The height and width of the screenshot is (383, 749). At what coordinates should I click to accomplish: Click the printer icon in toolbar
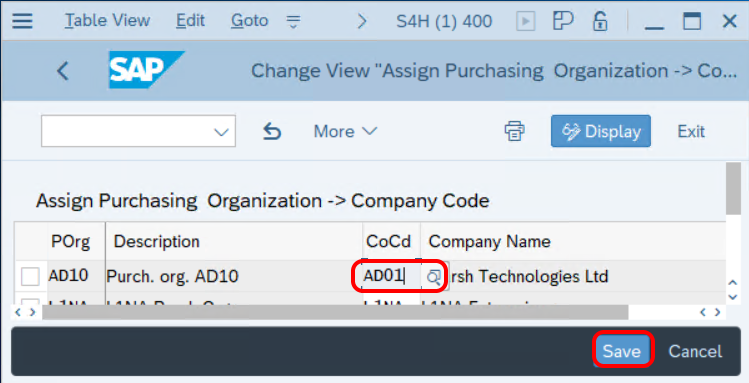pos(514,131)
